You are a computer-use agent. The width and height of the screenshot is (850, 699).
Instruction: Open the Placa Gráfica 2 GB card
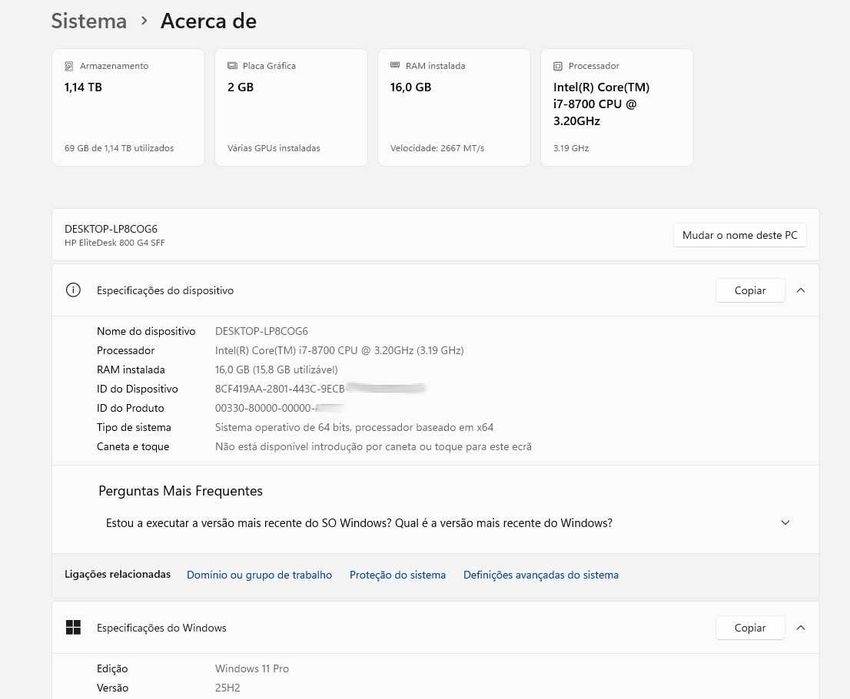pyautogui.click(x=291, y=107)
